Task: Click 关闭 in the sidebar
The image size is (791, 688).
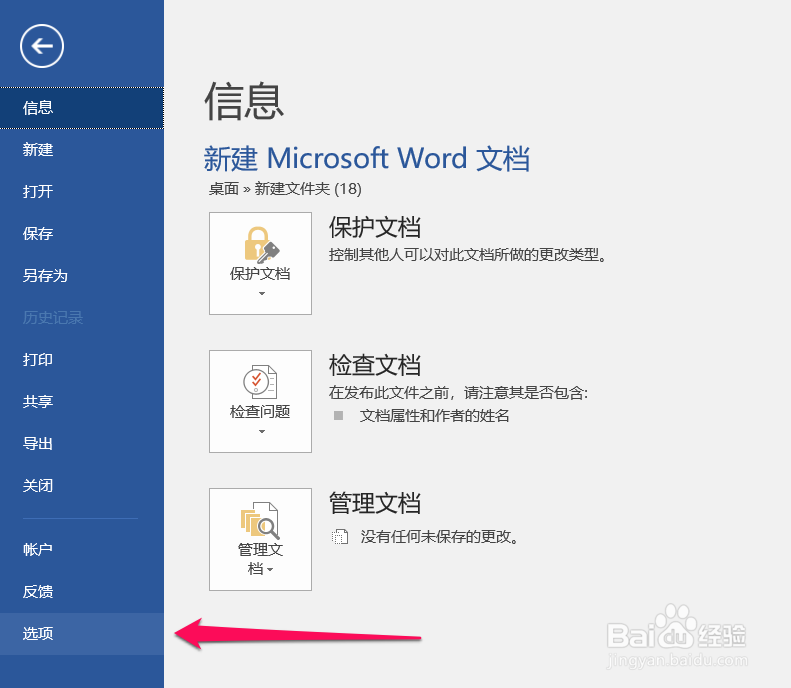Action: [82, 486]
